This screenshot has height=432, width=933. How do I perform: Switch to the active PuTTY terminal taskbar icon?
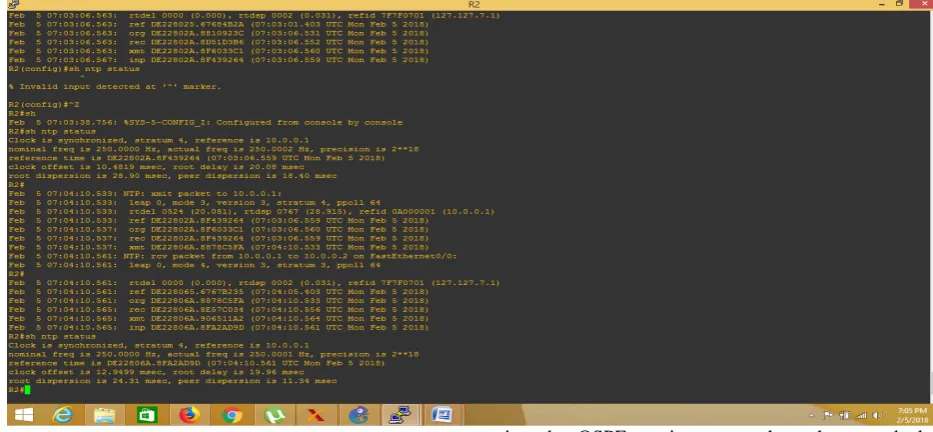coord(400,415)
